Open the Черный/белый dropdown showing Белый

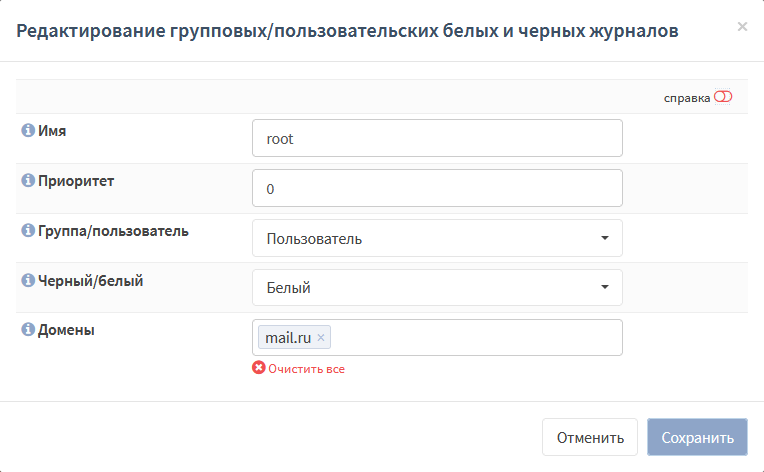point(437,287)
